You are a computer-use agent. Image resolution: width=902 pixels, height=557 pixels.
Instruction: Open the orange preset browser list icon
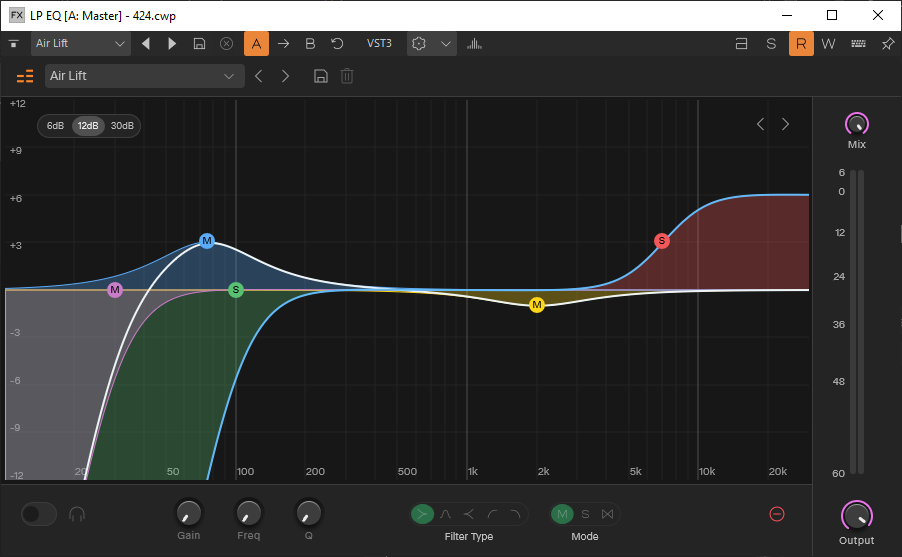pyautogui.click(x=25, y=76)
